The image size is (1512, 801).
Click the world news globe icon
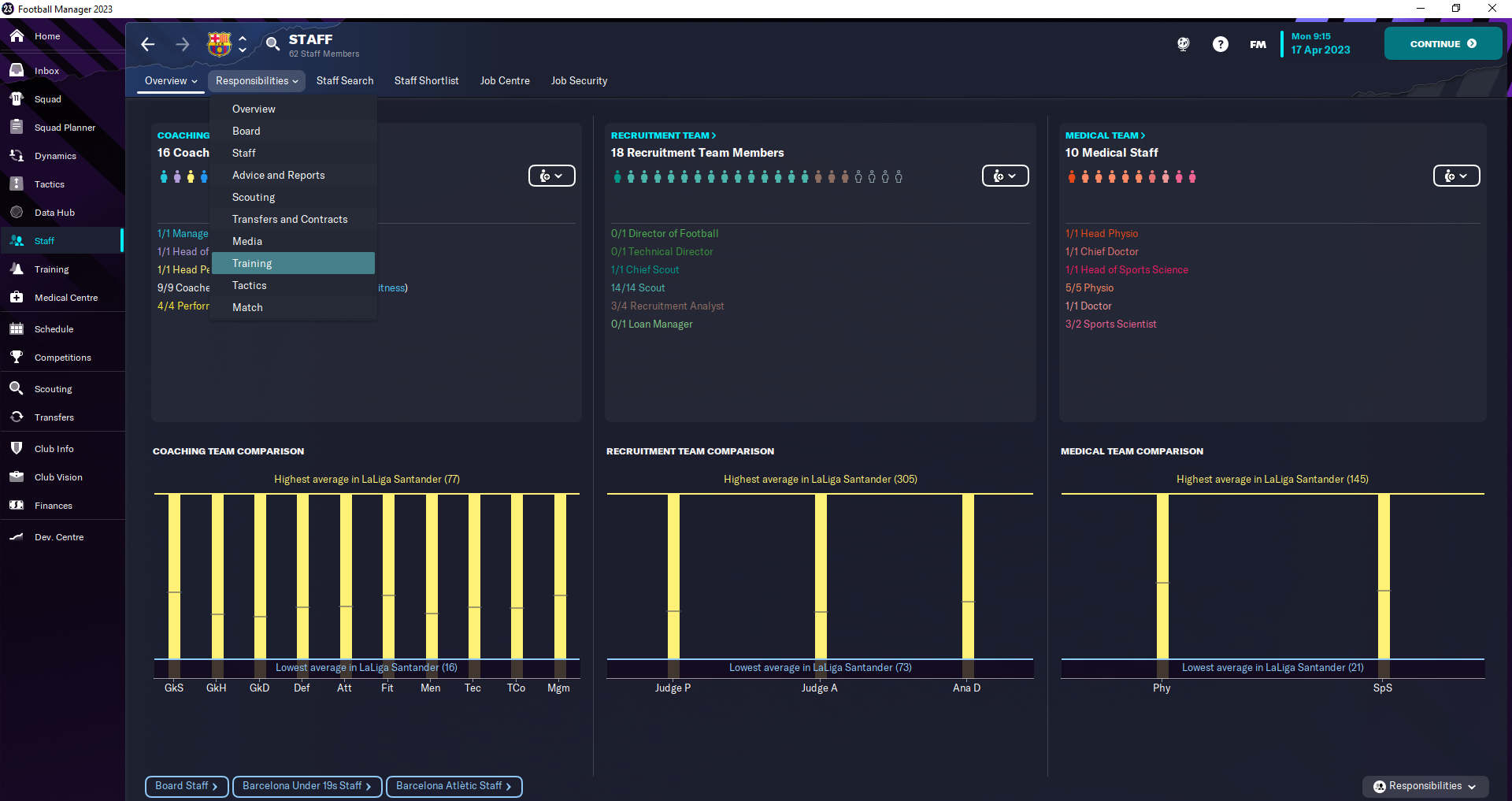point(1183,45)
